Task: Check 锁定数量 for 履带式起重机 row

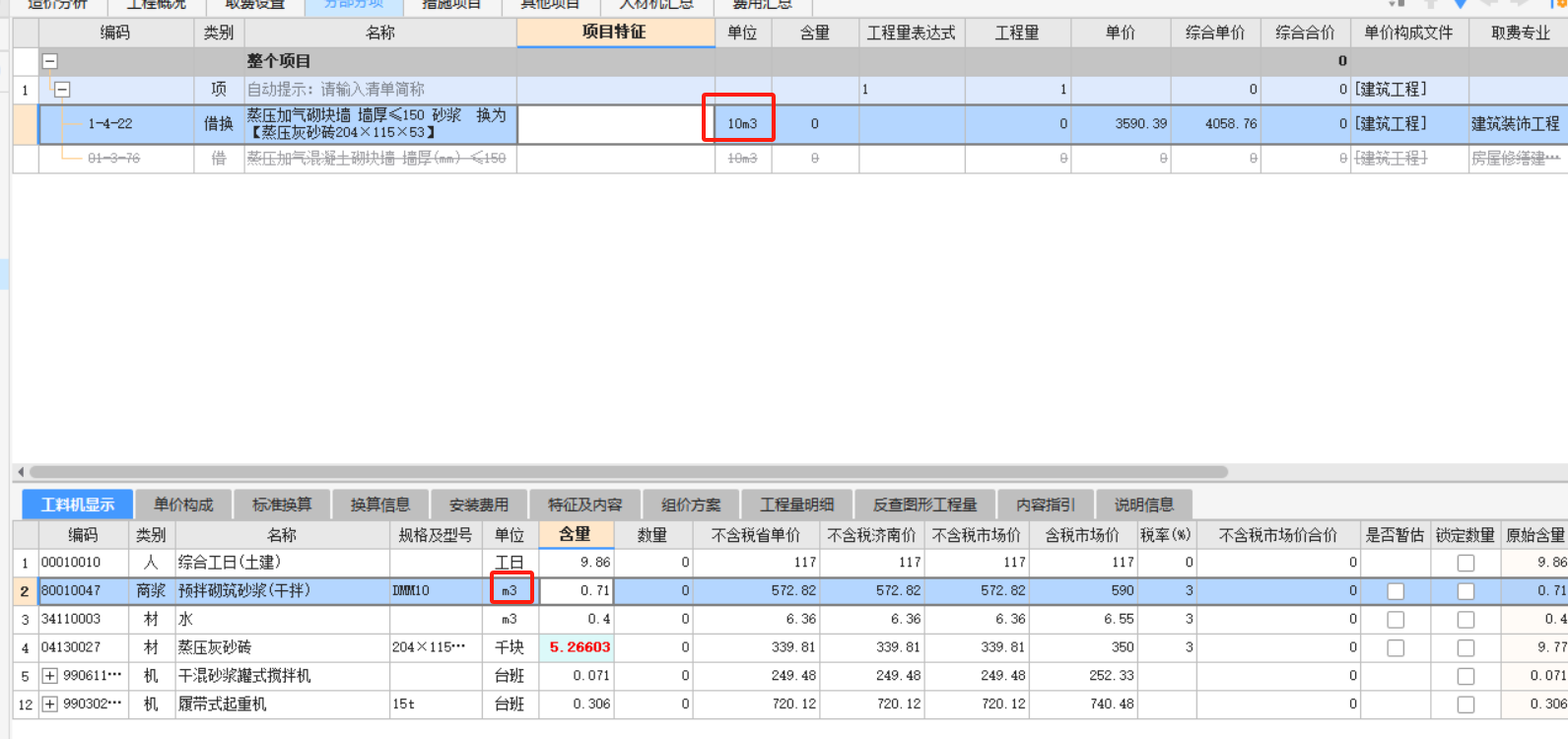Action: click(x=1466, y=705)
